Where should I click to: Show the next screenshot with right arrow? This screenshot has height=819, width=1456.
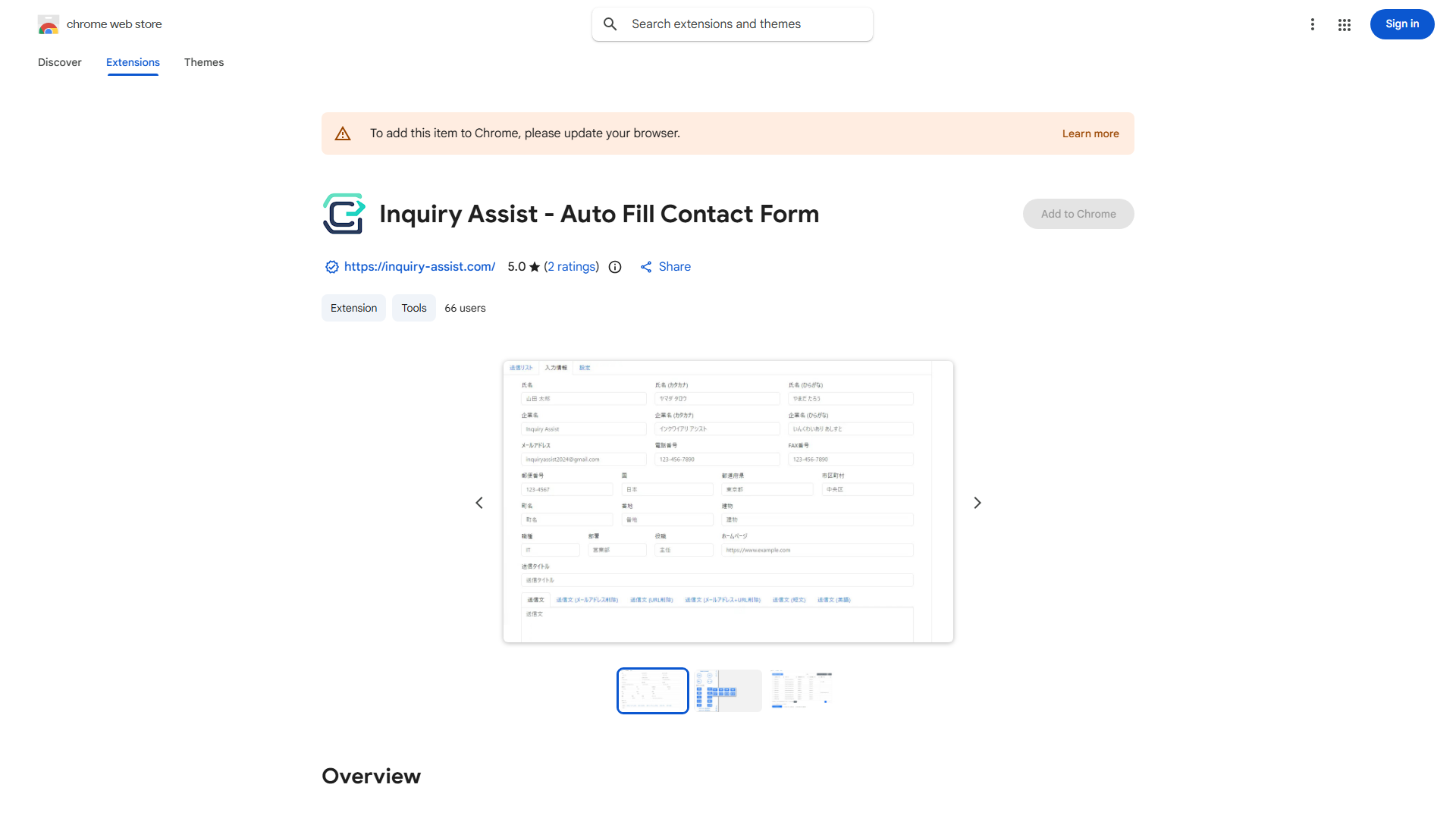(x=977, y=502)
